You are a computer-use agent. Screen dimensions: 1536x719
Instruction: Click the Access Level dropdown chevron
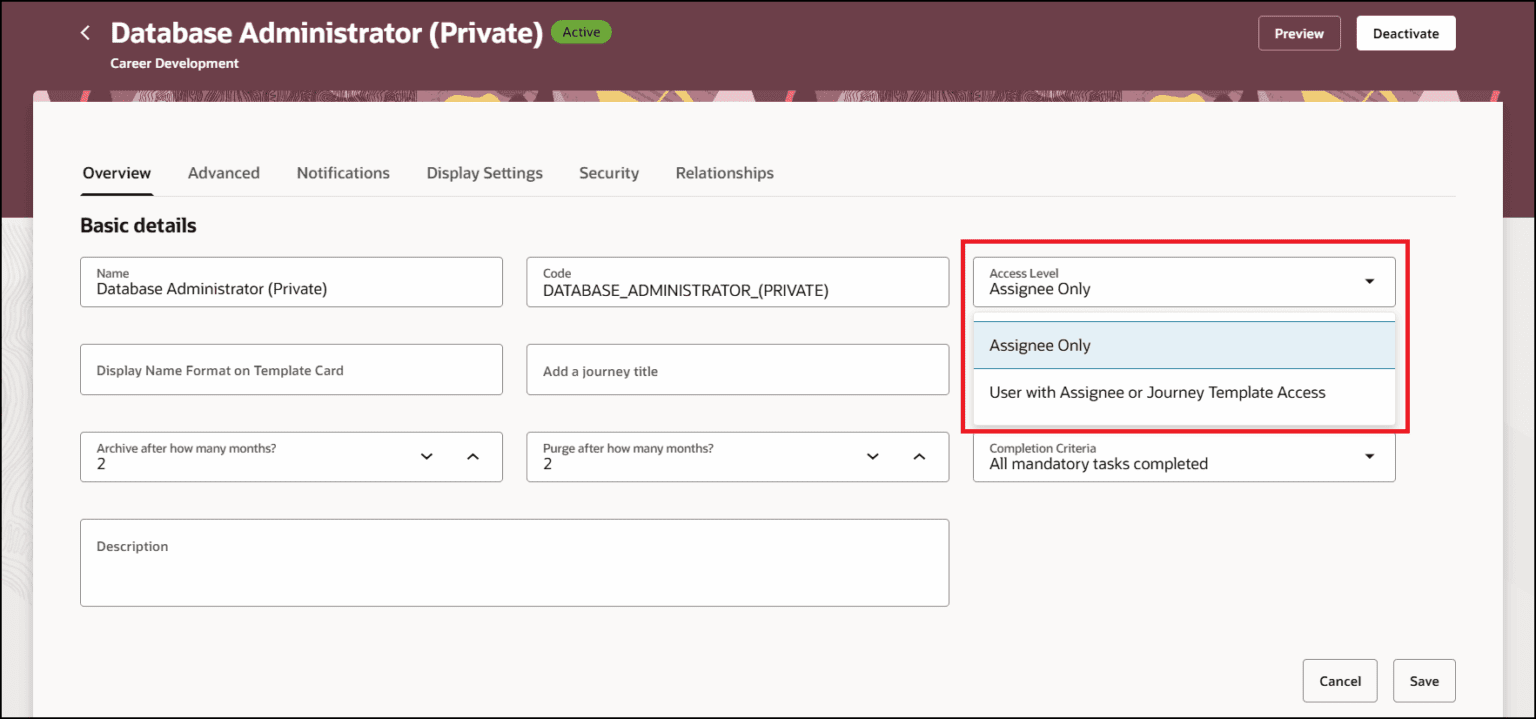tap(1369, 281)
